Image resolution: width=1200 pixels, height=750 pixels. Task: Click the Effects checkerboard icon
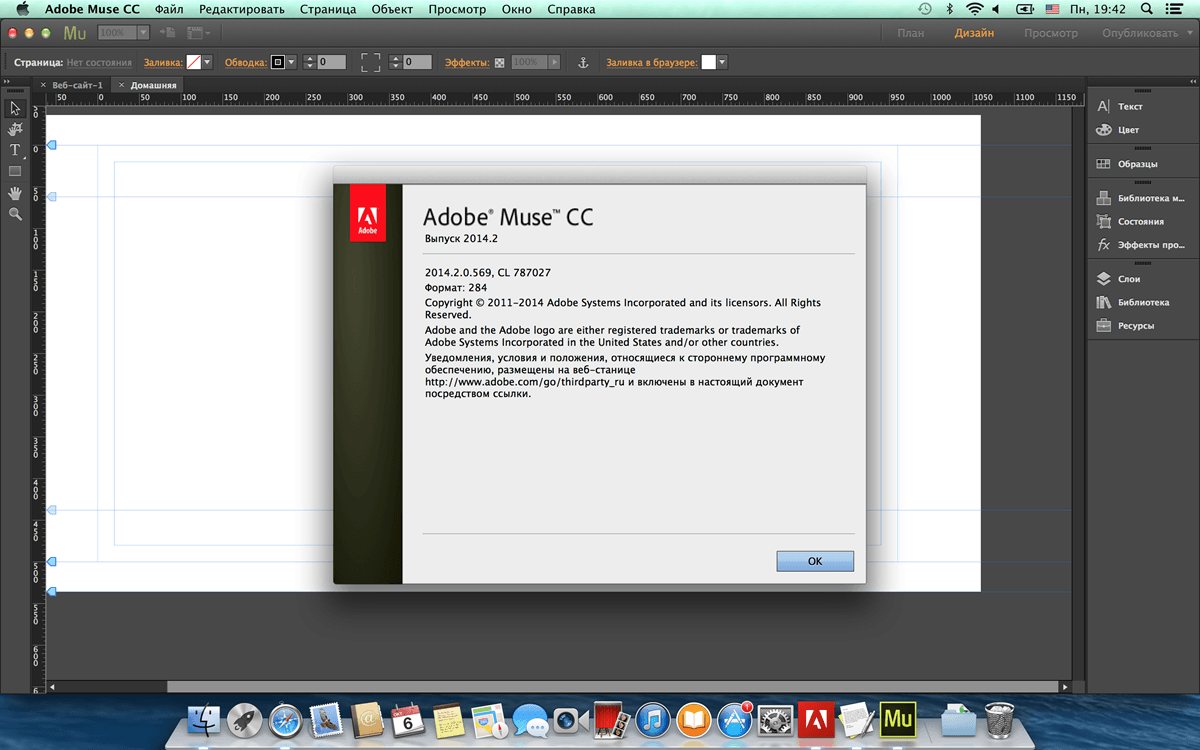499,62
